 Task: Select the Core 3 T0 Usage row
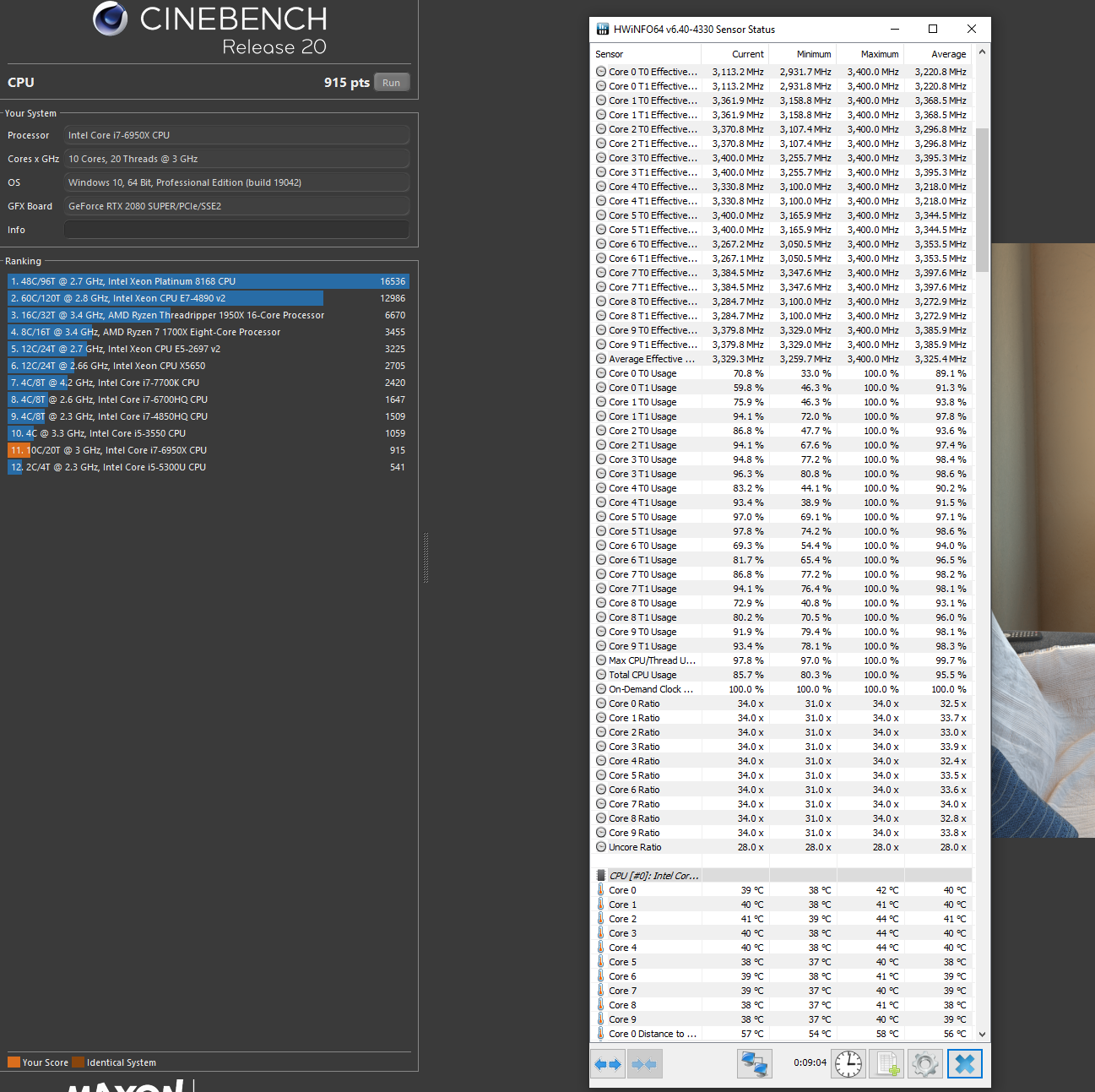[783, 459]
